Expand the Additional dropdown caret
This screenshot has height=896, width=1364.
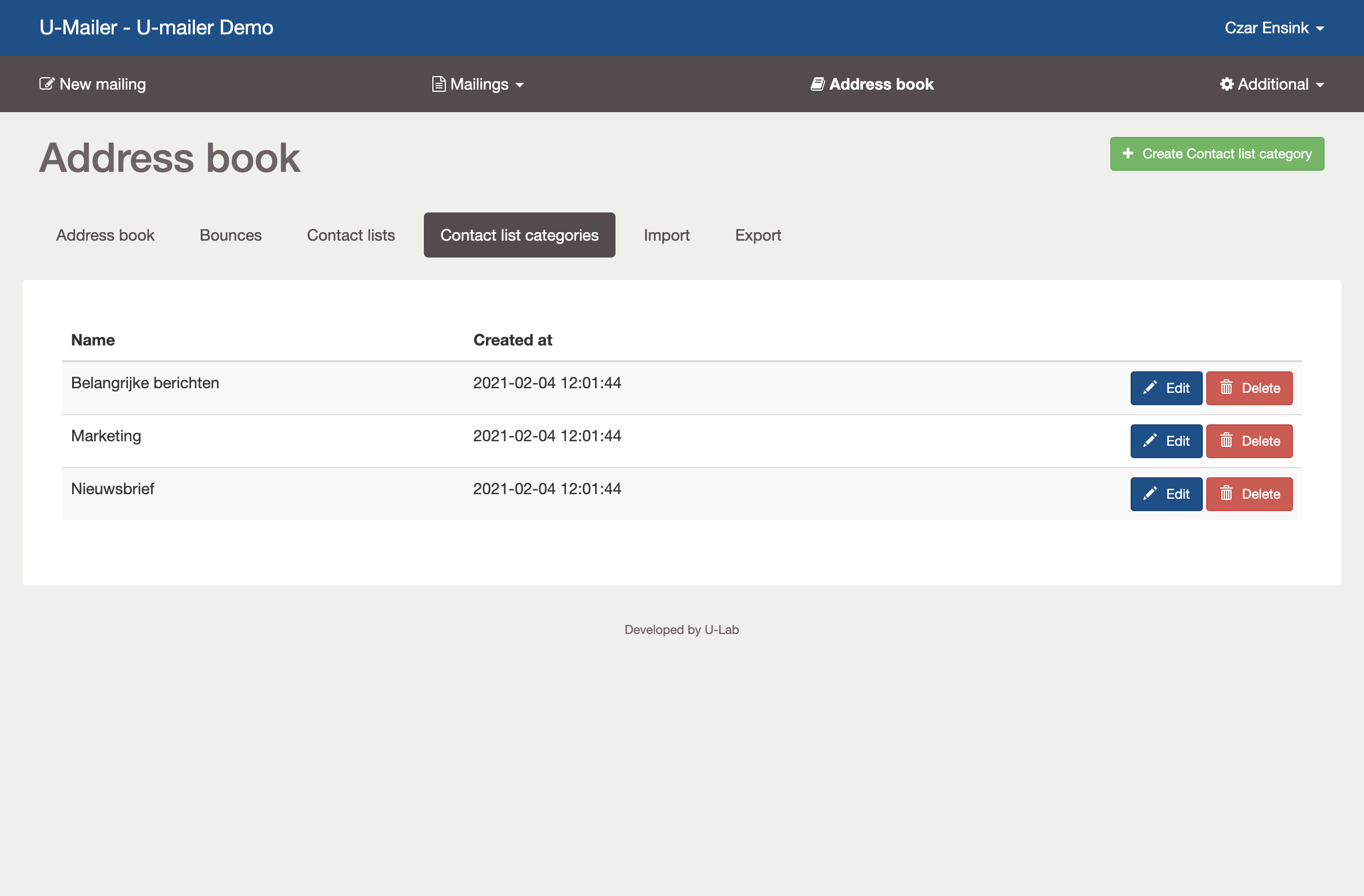tap(1320, 85)
